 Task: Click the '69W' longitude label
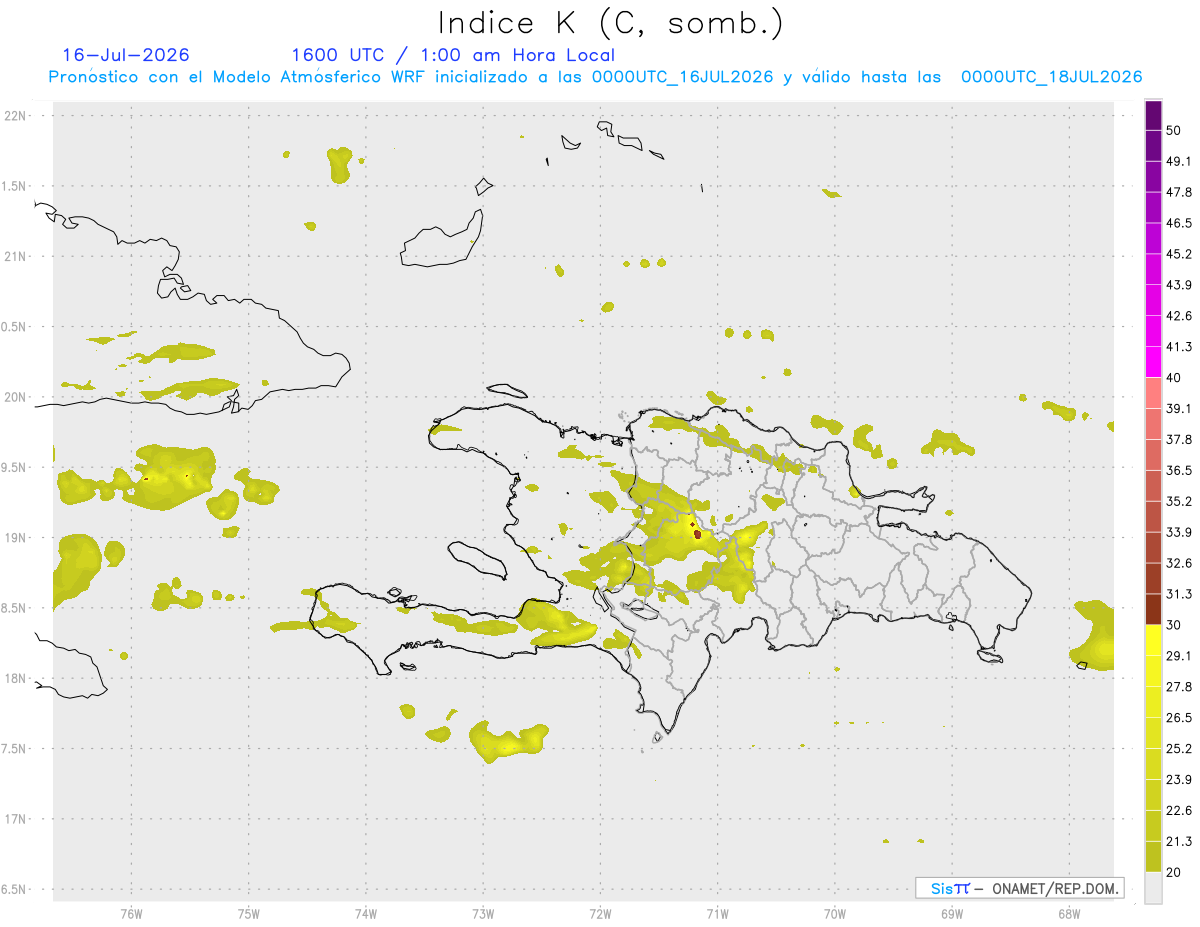point(952,913)
